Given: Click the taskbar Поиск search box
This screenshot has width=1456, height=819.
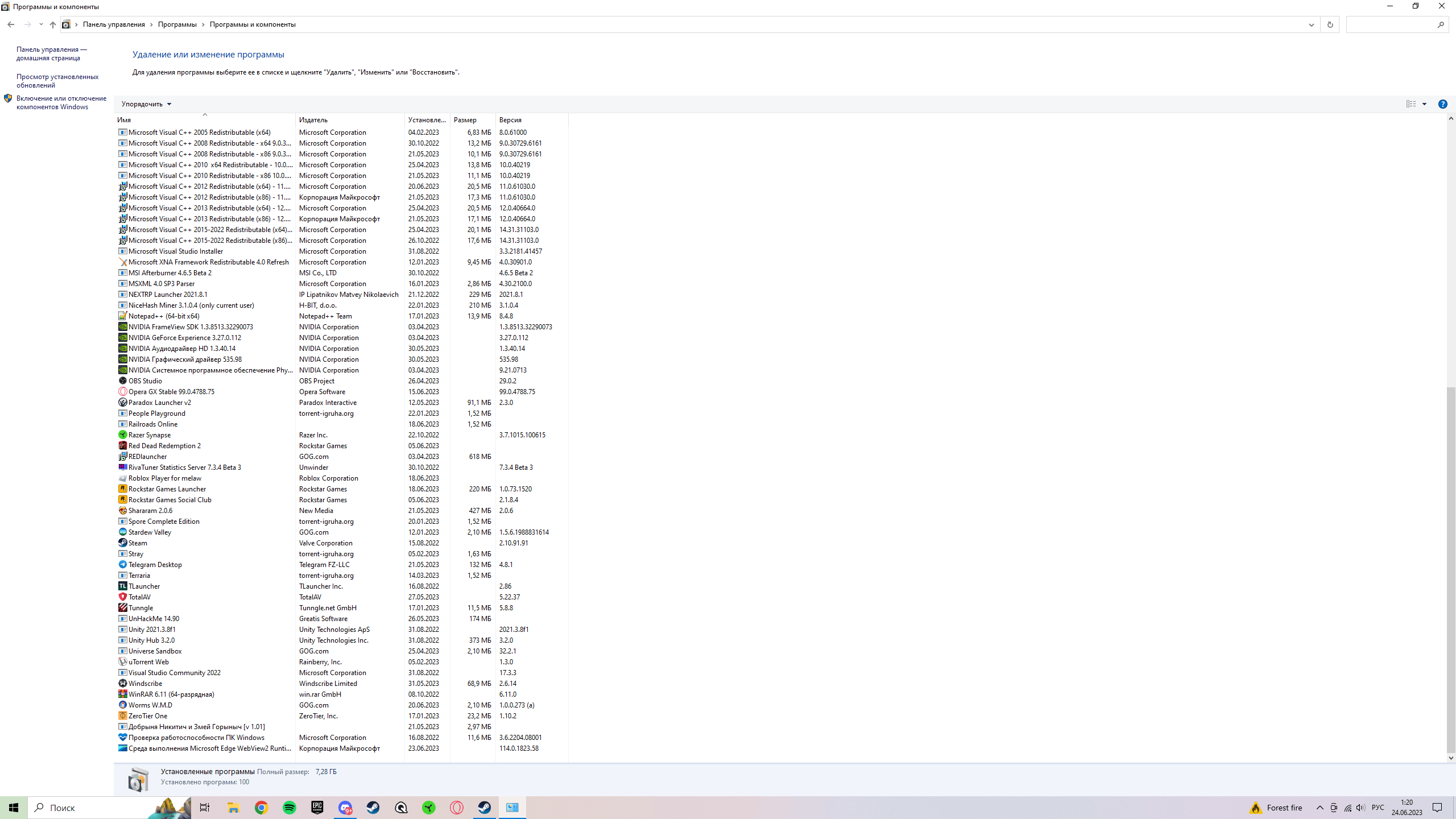Looking at the screenshot, I should point(109,808).
